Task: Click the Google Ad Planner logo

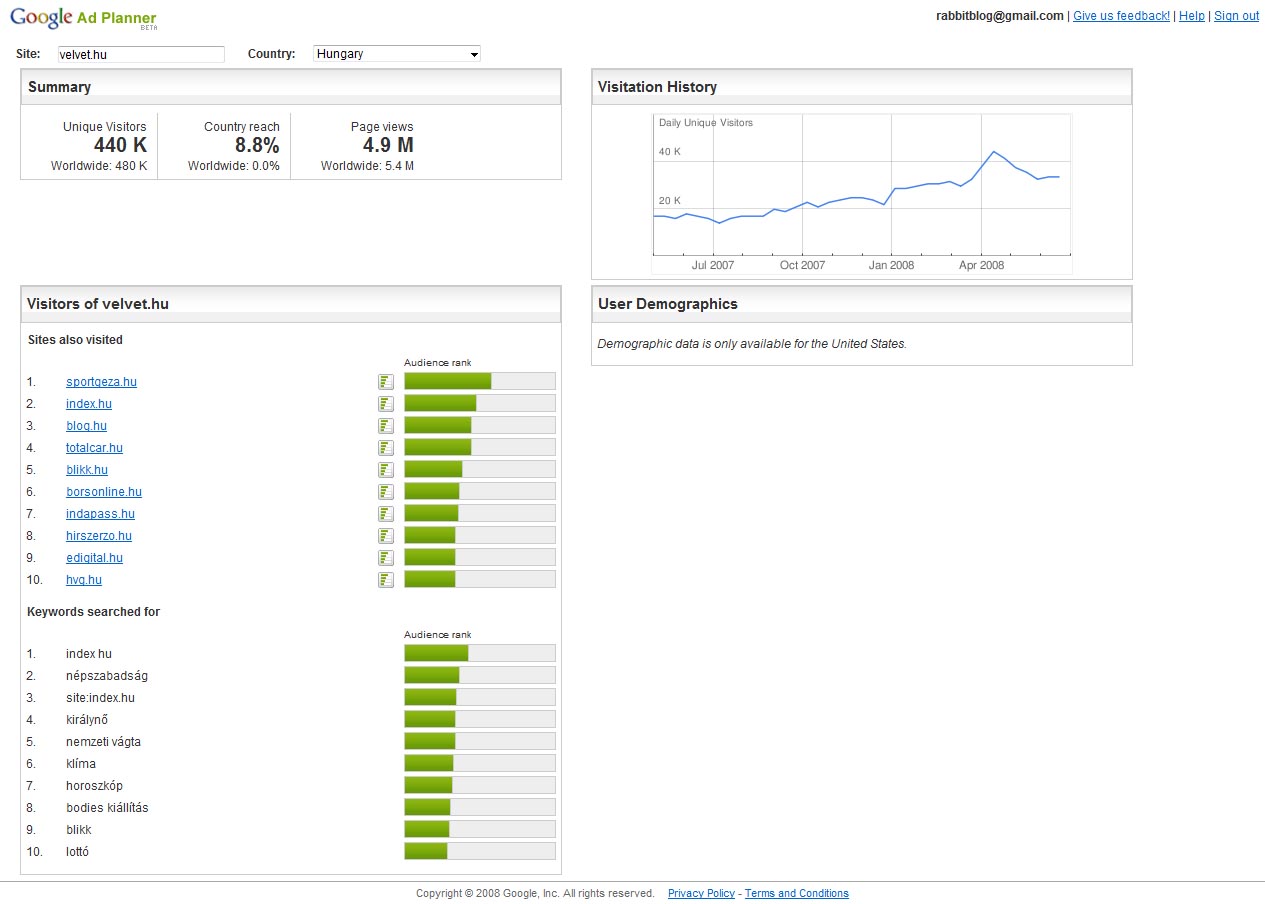Action: pos(83,18)
